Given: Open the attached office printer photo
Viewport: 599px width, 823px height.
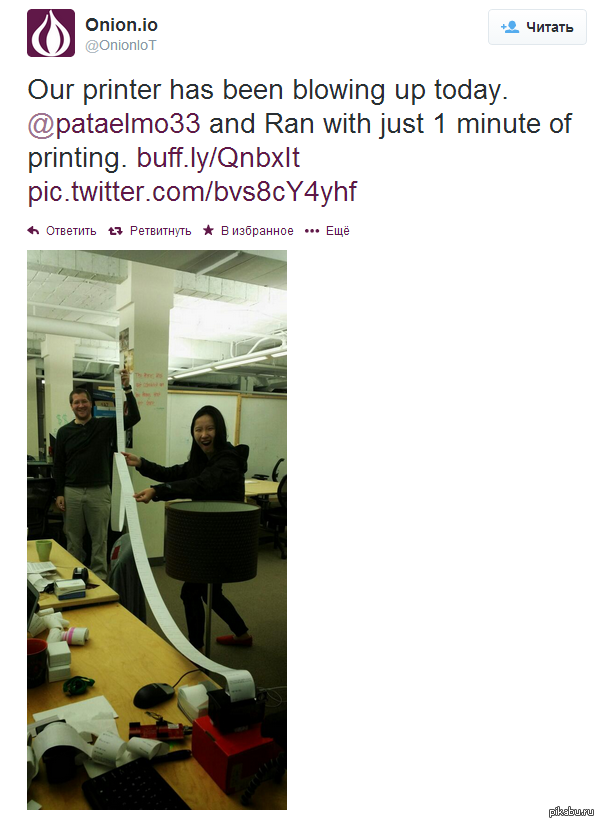Looking at the screenshot, I should tap(157, 530).
